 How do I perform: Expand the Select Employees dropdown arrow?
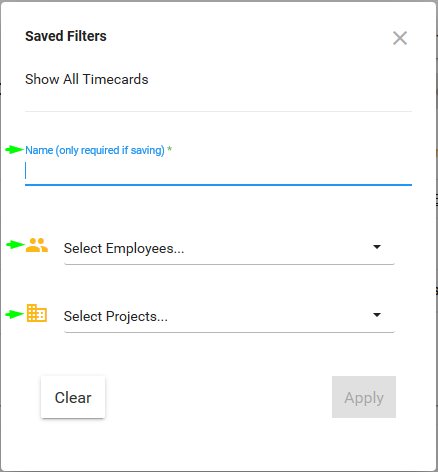[377, 247]
